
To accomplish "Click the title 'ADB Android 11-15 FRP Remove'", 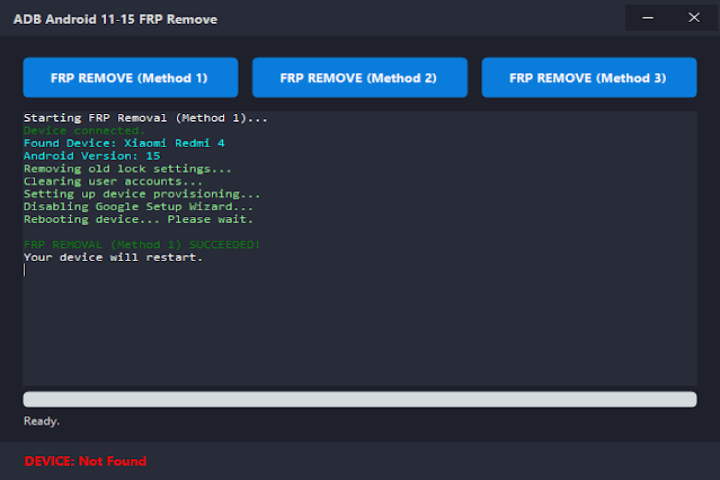I will pos(115,19).
